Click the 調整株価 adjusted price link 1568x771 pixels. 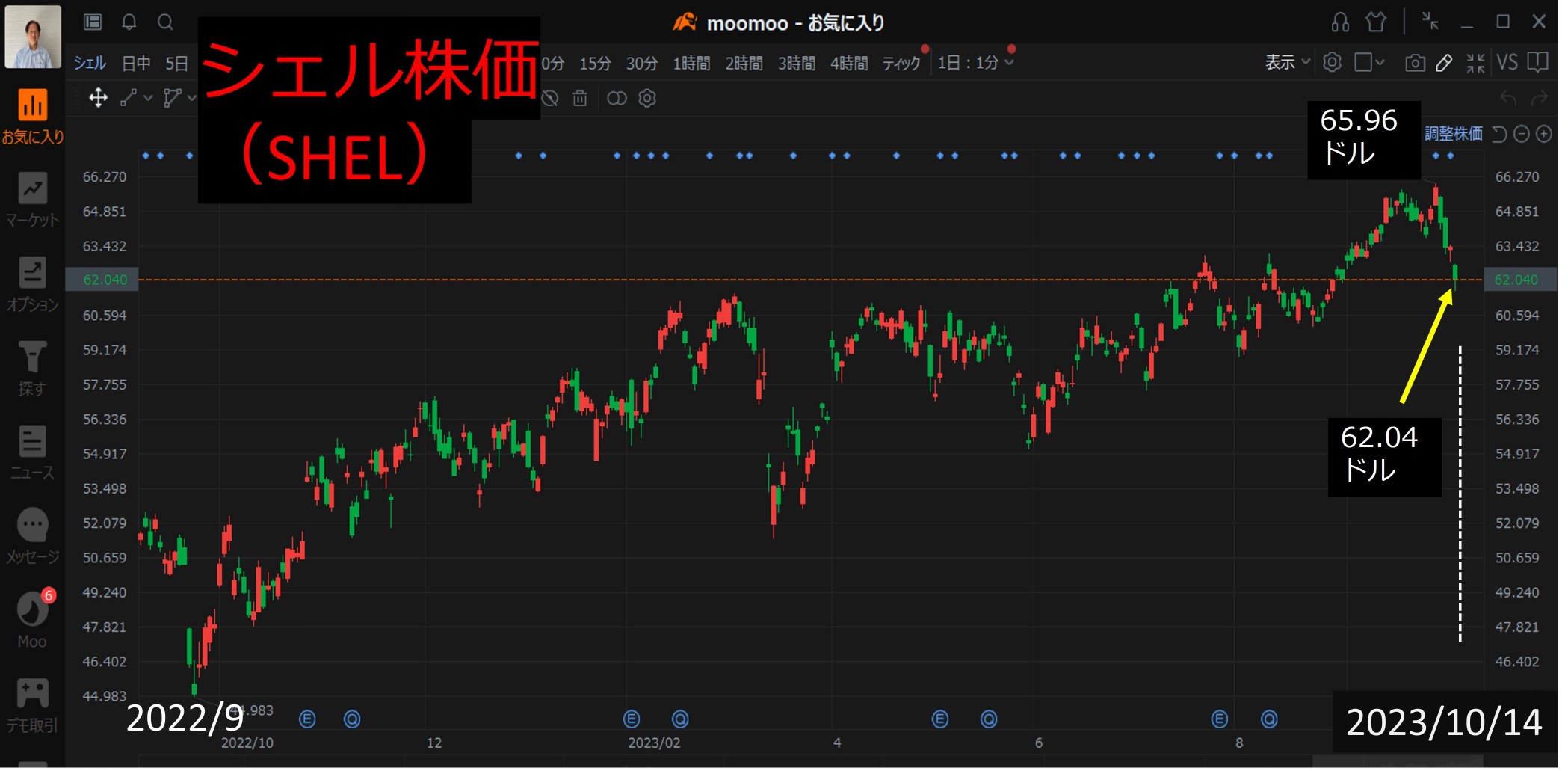(1453, 134)
